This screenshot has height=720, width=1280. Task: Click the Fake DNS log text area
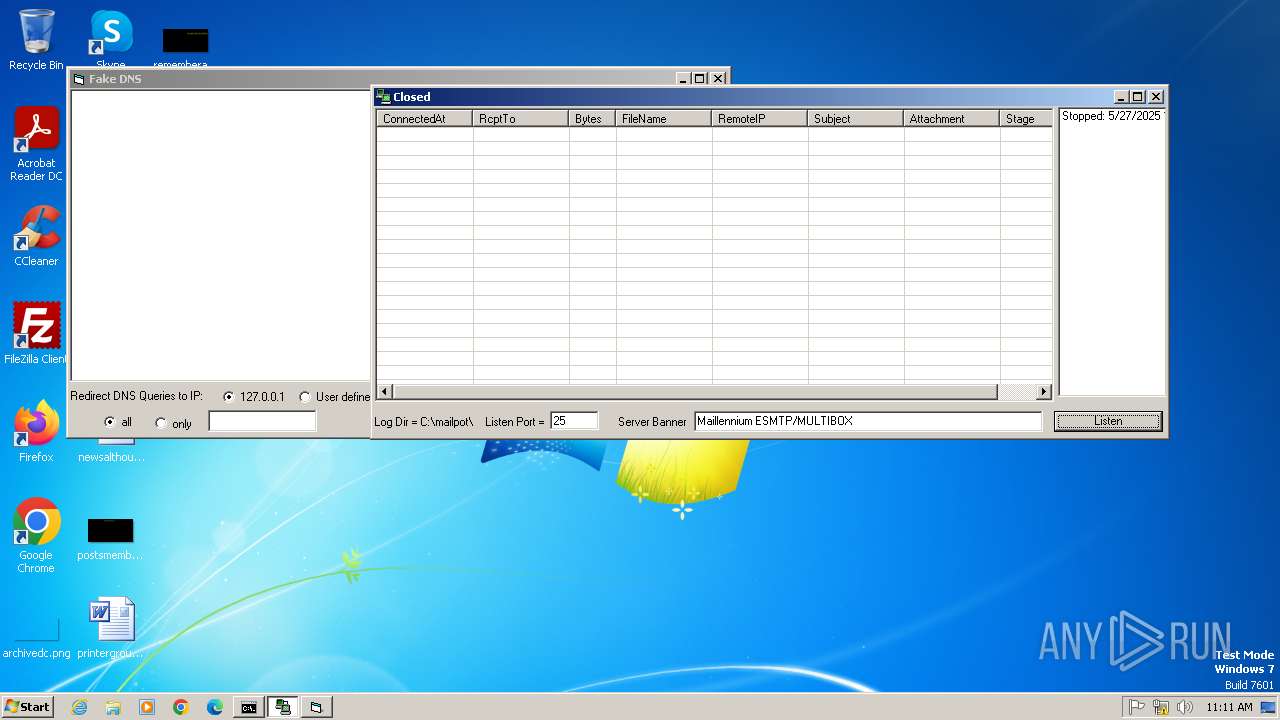(220, 235)
